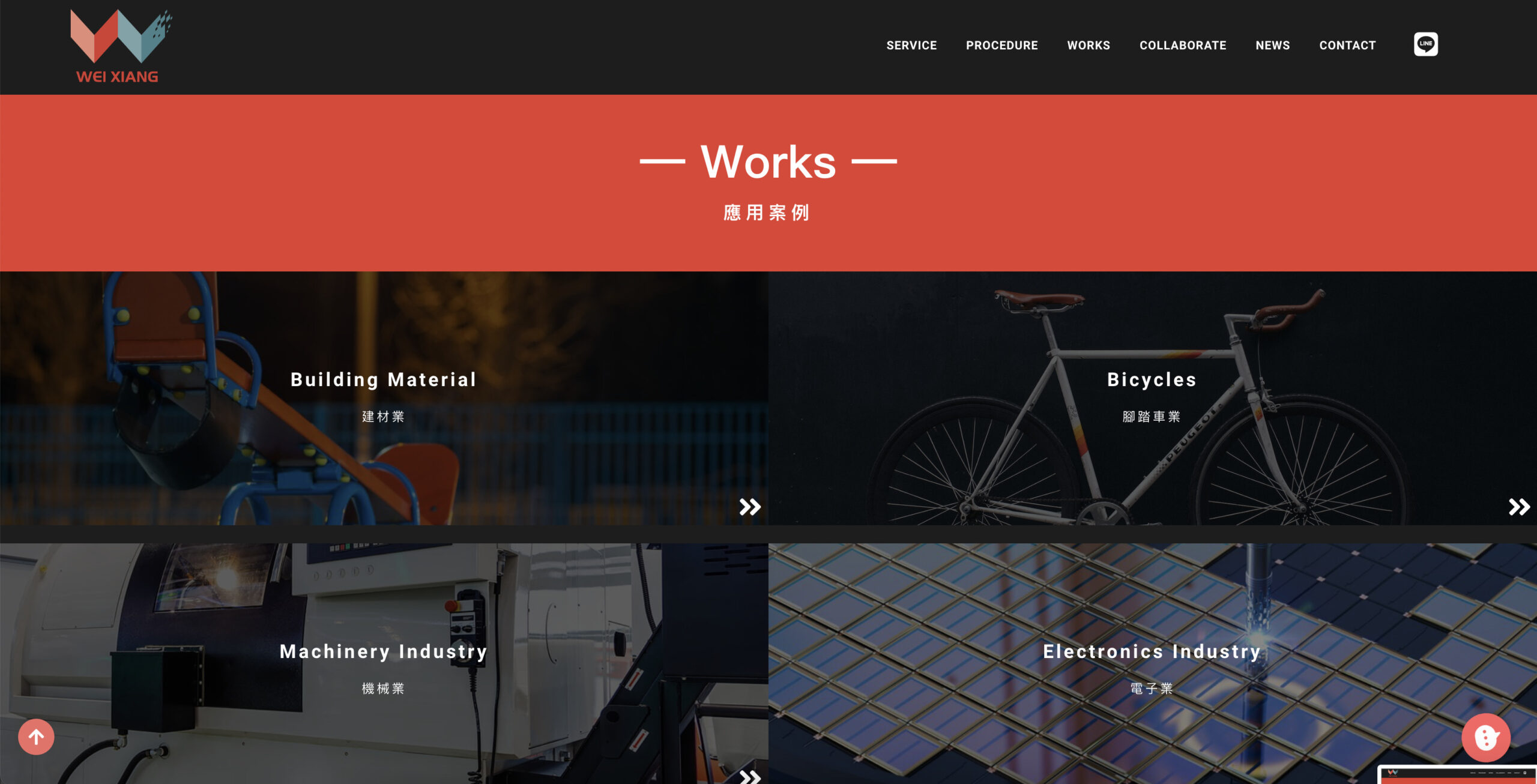This screenshot has height=784, width=1537.
Task: Open the Building Material title link
Action: [x=384, y=379]
